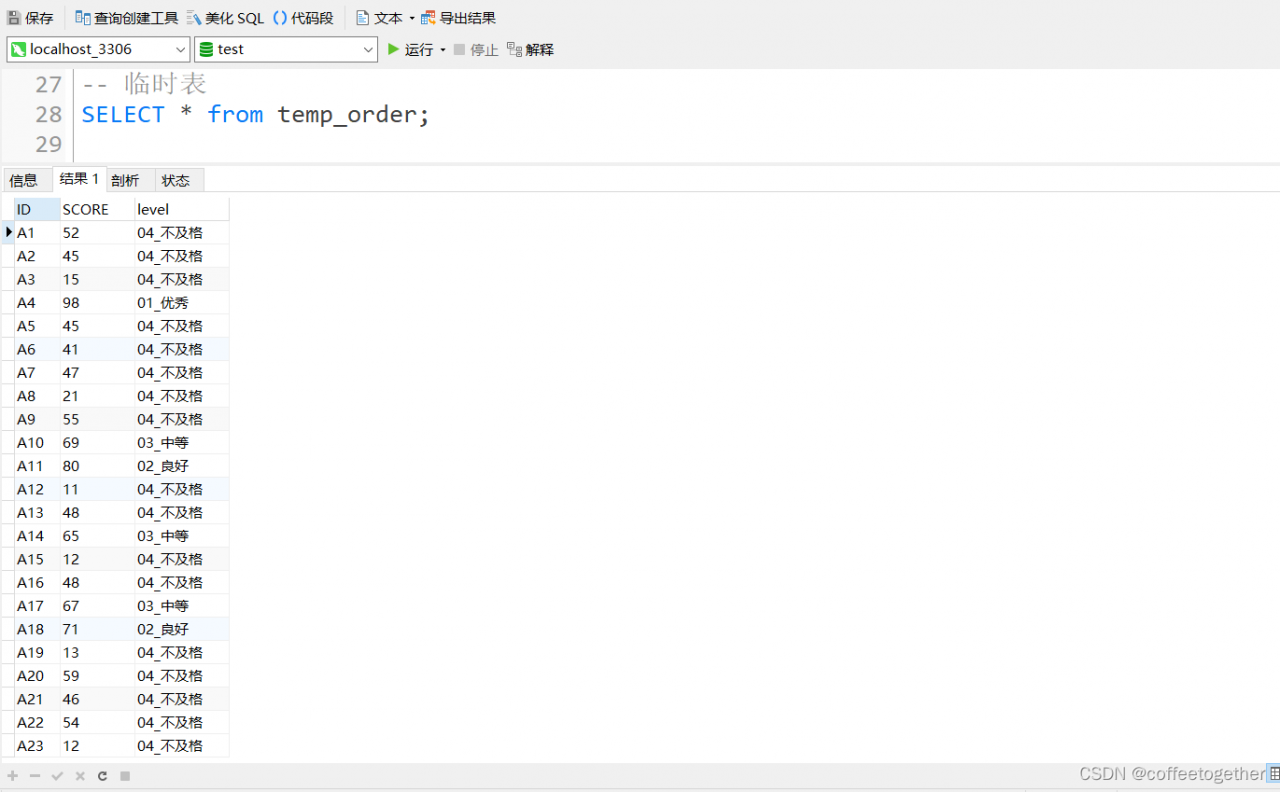Click the level cell in row A17
The height and width of the screenshot is (792, 1280).
(x=182, y=606)
